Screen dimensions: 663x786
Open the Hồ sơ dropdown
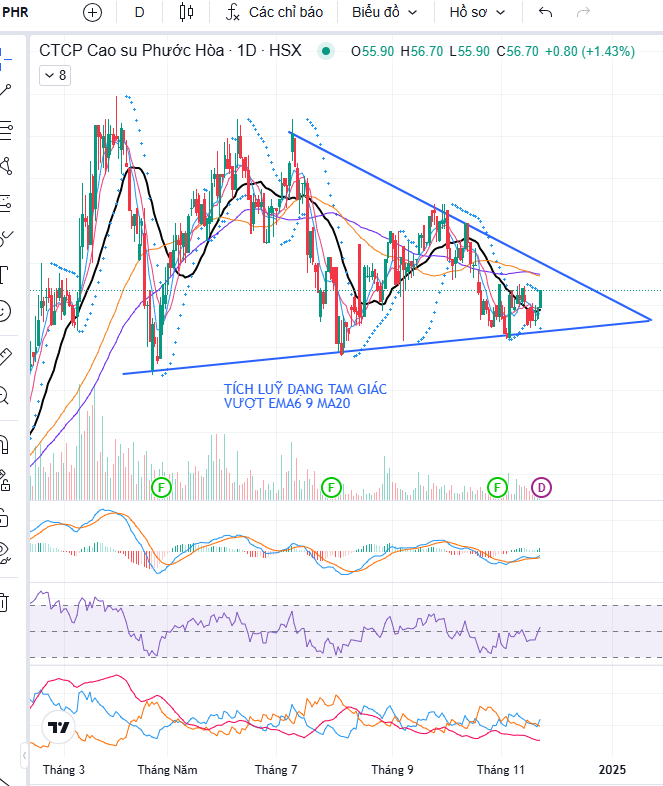click(477, 12)
